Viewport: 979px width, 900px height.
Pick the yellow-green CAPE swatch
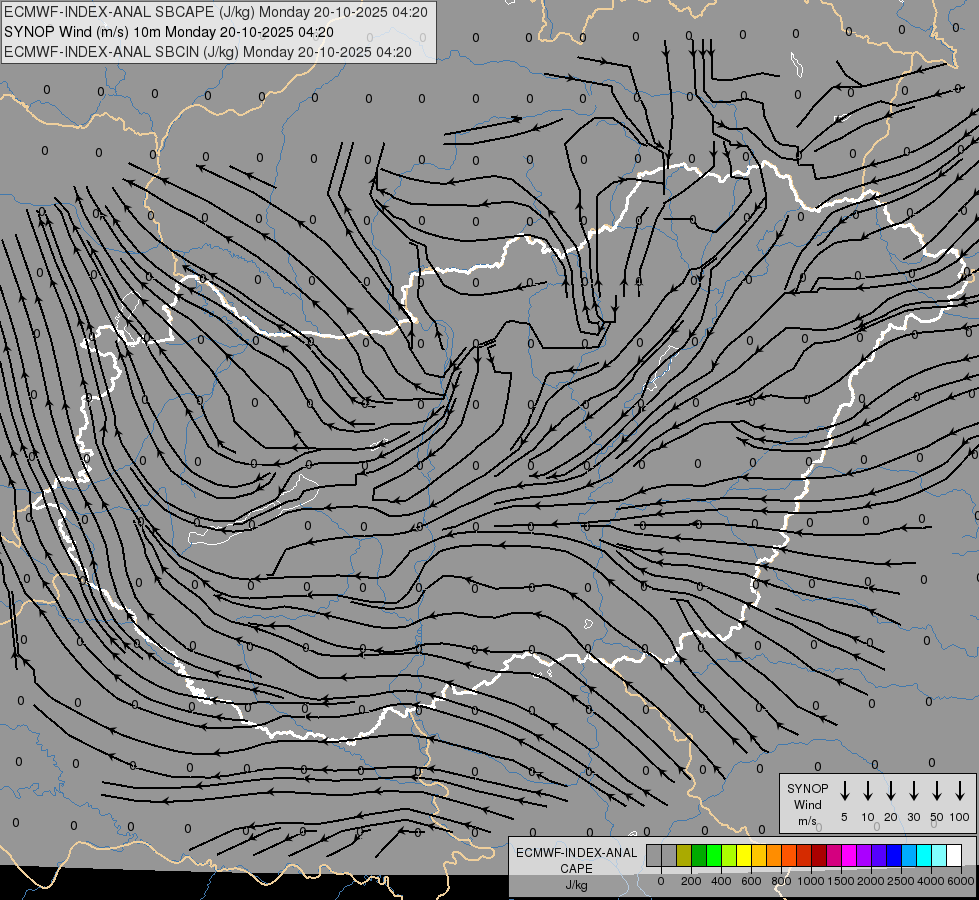[x=729, y=855]
